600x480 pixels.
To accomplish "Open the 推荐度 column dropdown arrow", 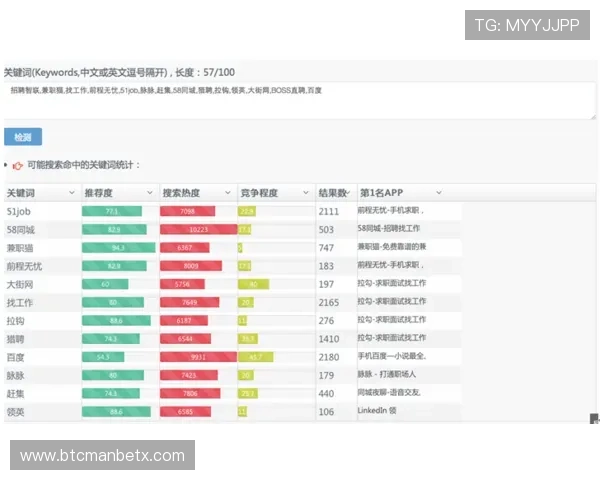I will tap(150, 193).
